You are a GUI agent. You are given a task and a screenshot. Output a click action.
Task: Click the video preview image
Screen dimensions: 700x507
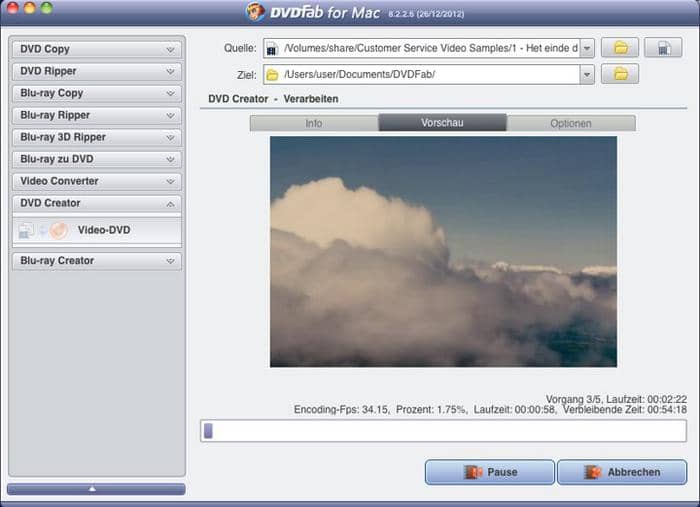[x=443, y=252]
